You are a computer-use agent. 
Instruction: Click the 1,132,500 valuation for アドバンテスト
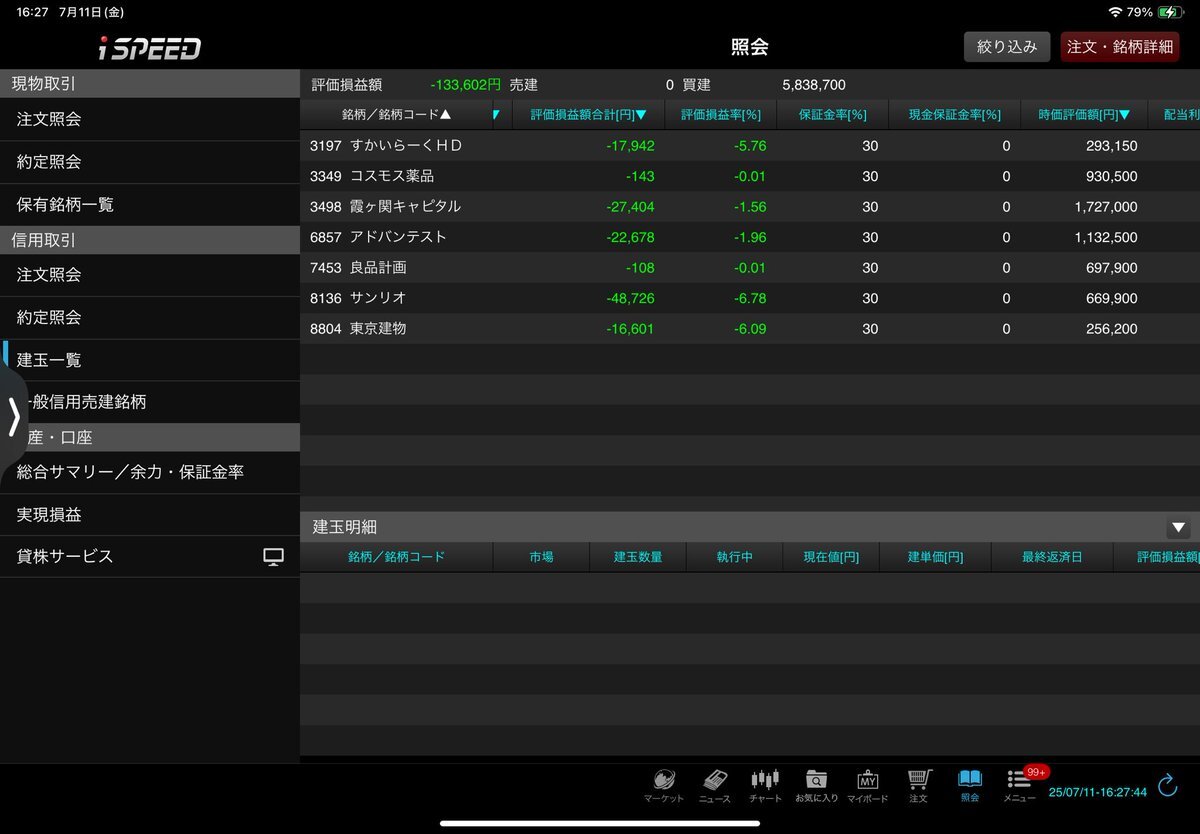[x=1105, y=237]
